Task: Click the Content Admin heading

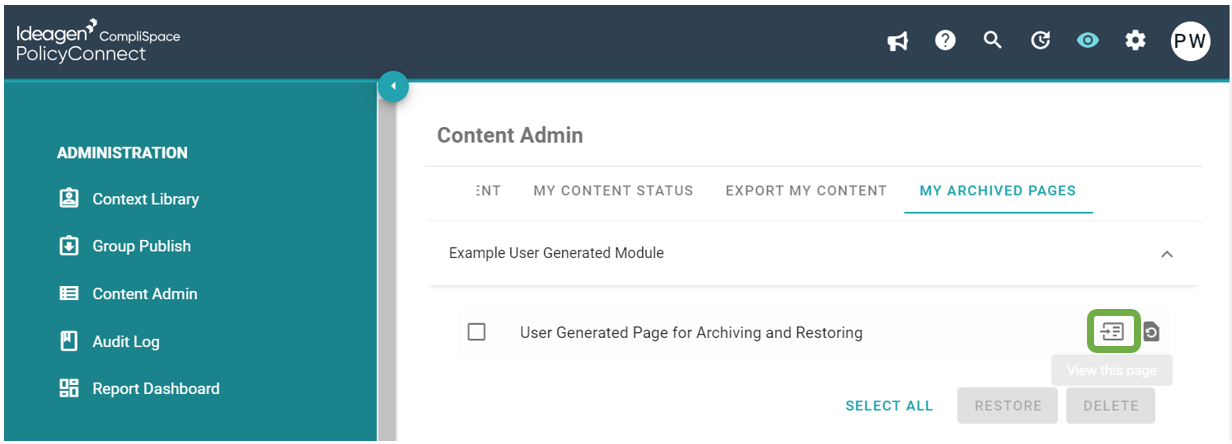Action: 510,135
